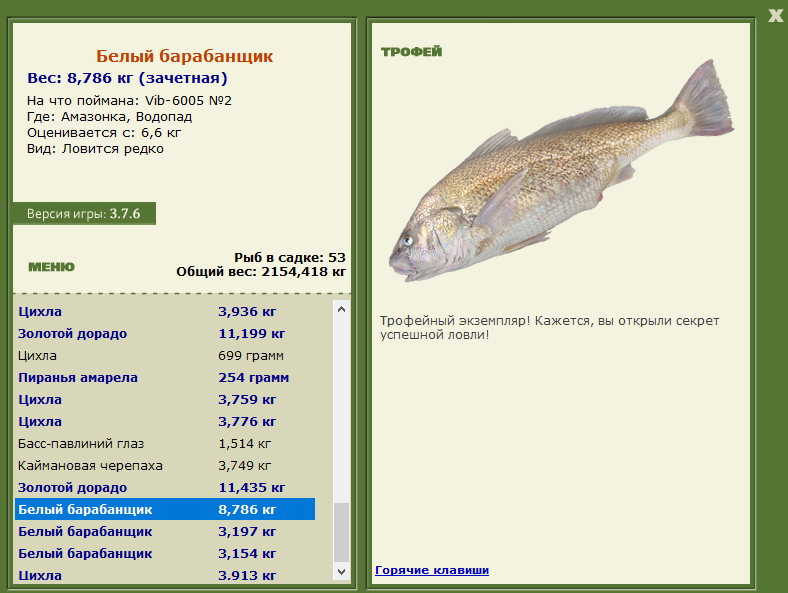Click the scrollbar down arrow in fish list
788x593 pixels.
pos(341,571)
